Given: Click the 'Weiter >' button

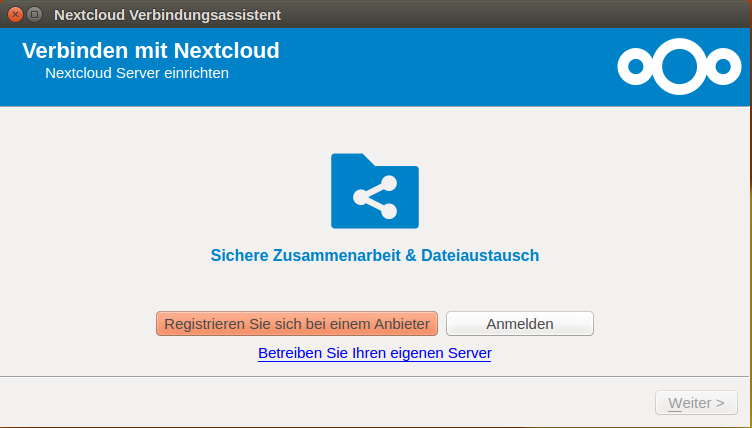Looking at the screenshot, I should pos(696,403).
